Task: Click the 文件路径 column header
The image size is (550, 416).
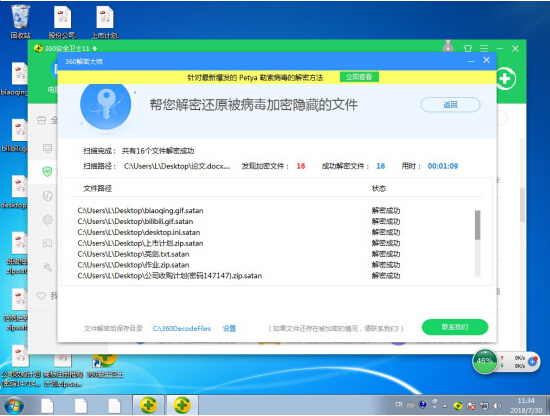Action: point(98,188)
